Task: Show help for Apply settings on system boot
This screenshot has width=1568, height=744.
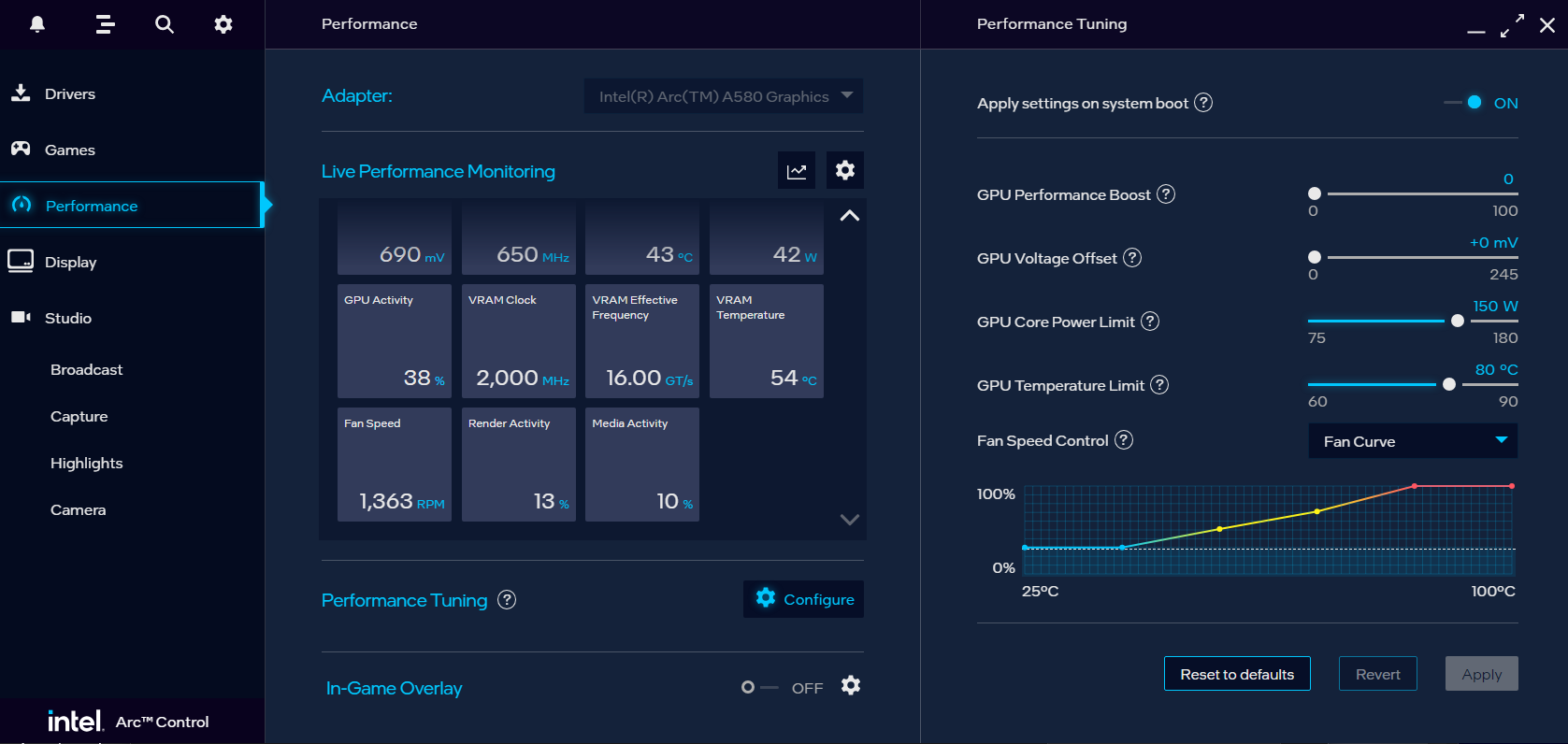Action: click(1204, 103)
